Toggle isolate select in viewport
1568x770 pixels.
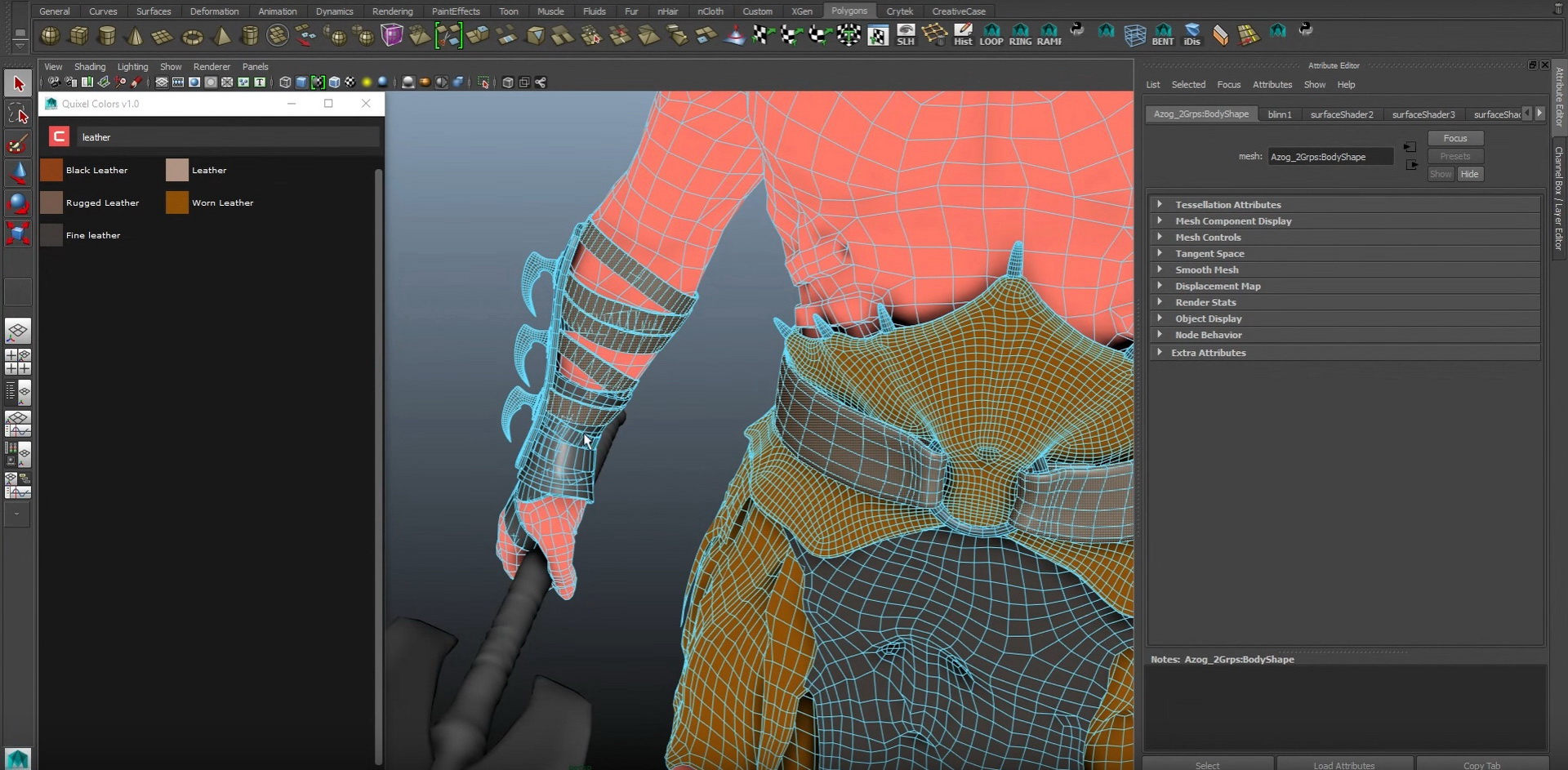pos(483,82)
